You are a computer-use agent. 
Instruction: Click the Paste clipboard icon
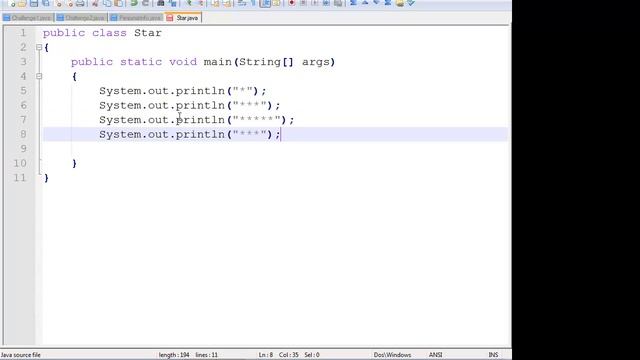(119, 3)
